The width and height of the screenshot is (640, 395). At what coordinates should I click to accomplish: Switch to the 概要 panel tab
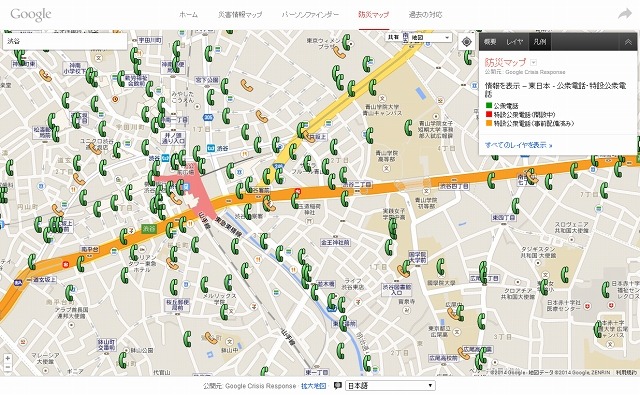[x=490, y=42]
